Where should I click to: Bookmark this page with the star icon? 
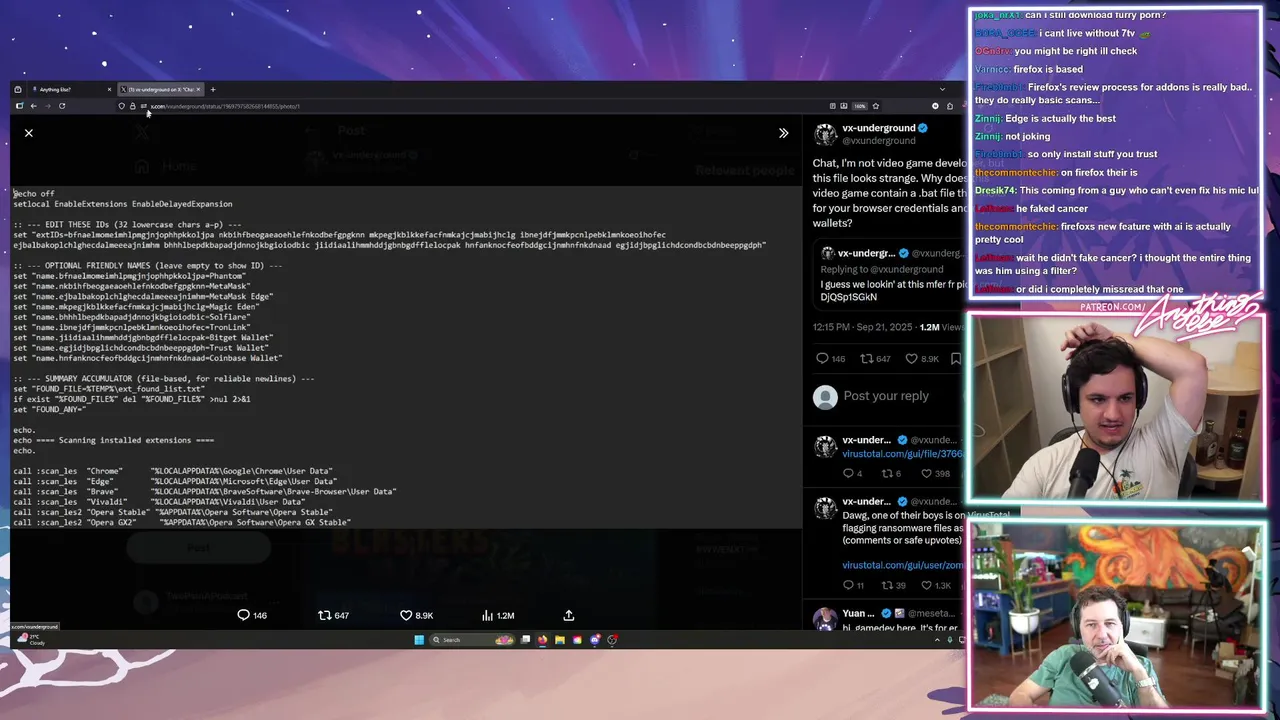pos(876,106)
